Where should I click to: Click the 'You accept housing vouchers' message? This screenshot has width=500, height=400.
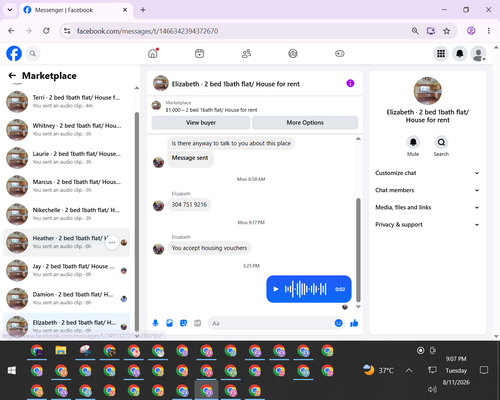click(209, 248)
